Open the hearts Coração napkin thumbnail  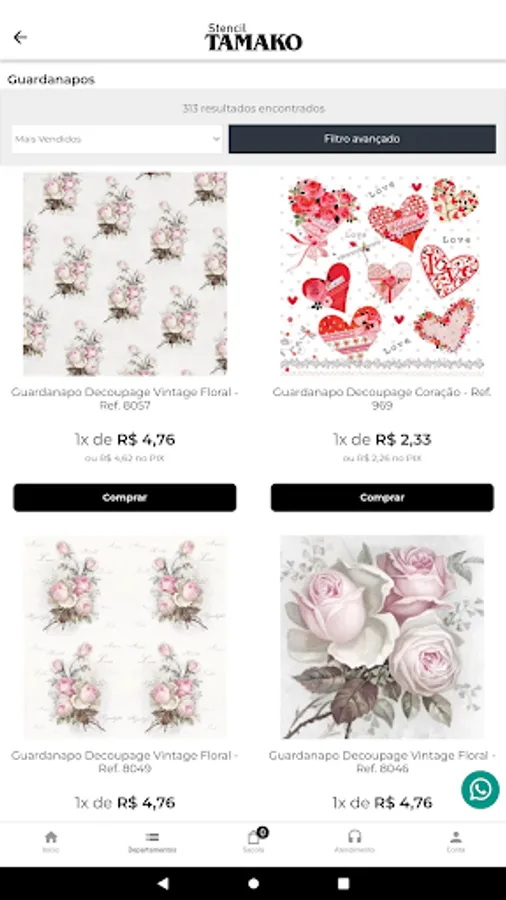[382, 274]
